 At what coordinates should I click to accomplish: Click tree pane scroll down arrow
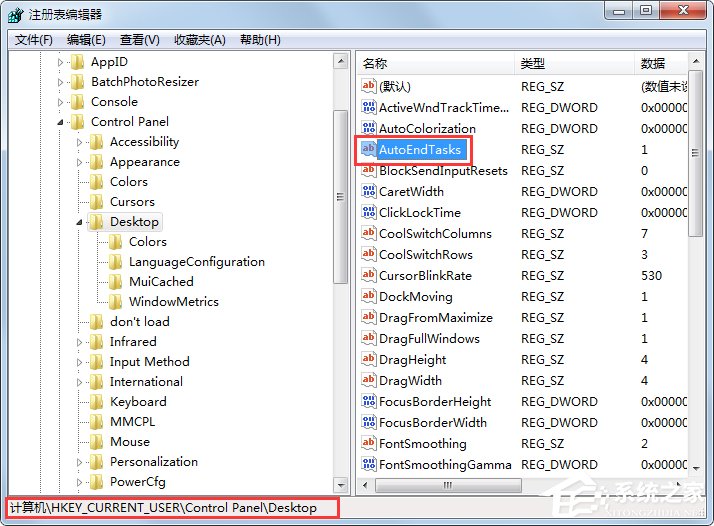(x=341, y=485)
